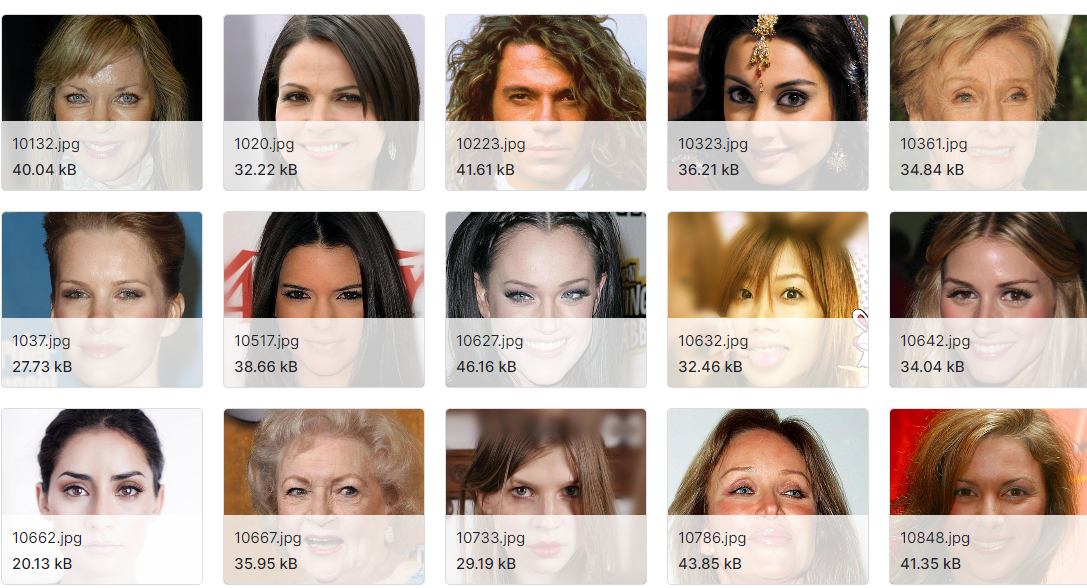
Task: Click the 10632.jpg thumbnail
Action: point(767,300)
